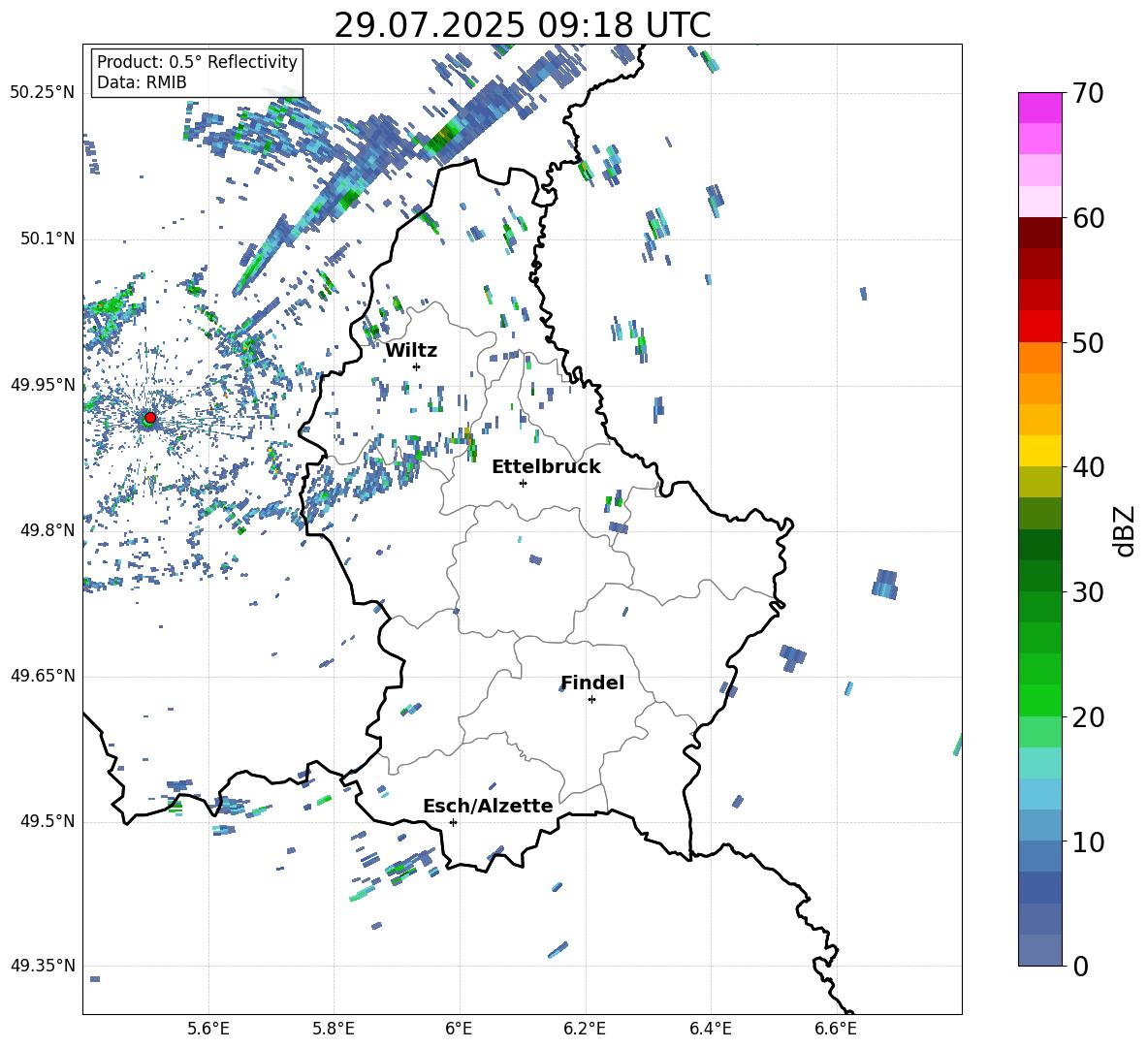Screen dimensions: 1148x1048
Task: Click the 6°E longitude label
Action: [459, 1029]
